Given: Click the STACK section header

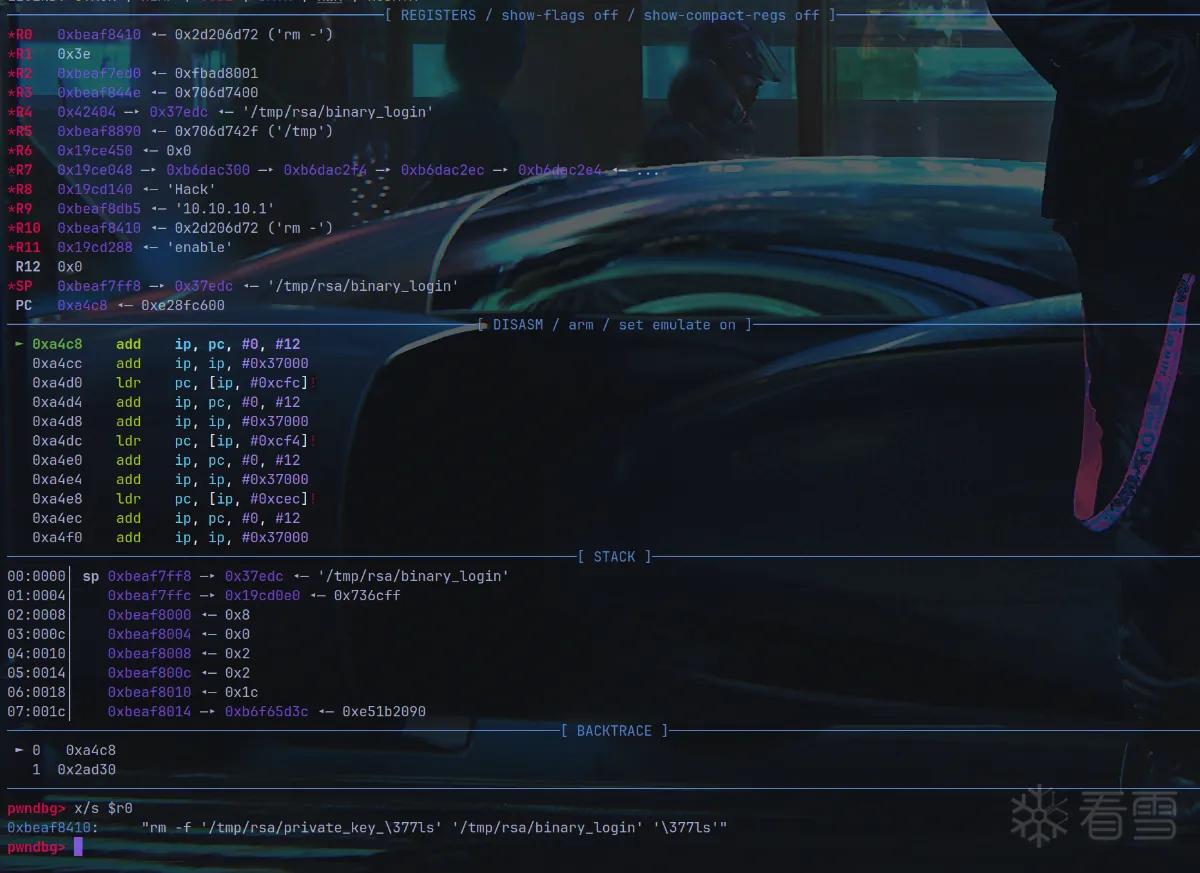Looking at the screenshot, I should coord(614,557).
